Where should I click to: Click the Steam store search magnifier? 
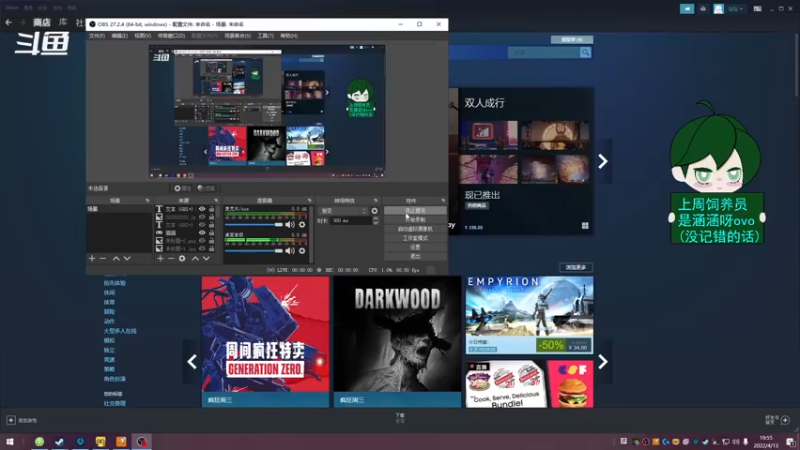[x=585, y=53]
